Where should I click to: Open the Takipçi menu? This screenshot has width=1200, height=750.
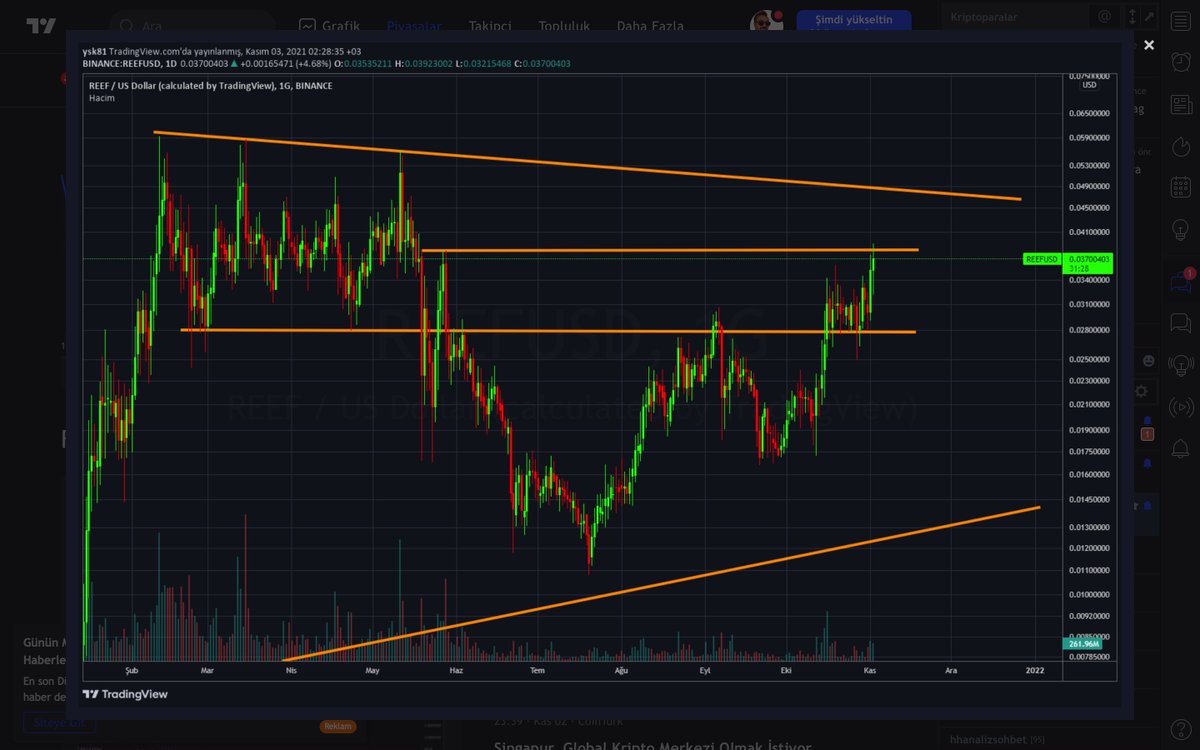point(490,26)
